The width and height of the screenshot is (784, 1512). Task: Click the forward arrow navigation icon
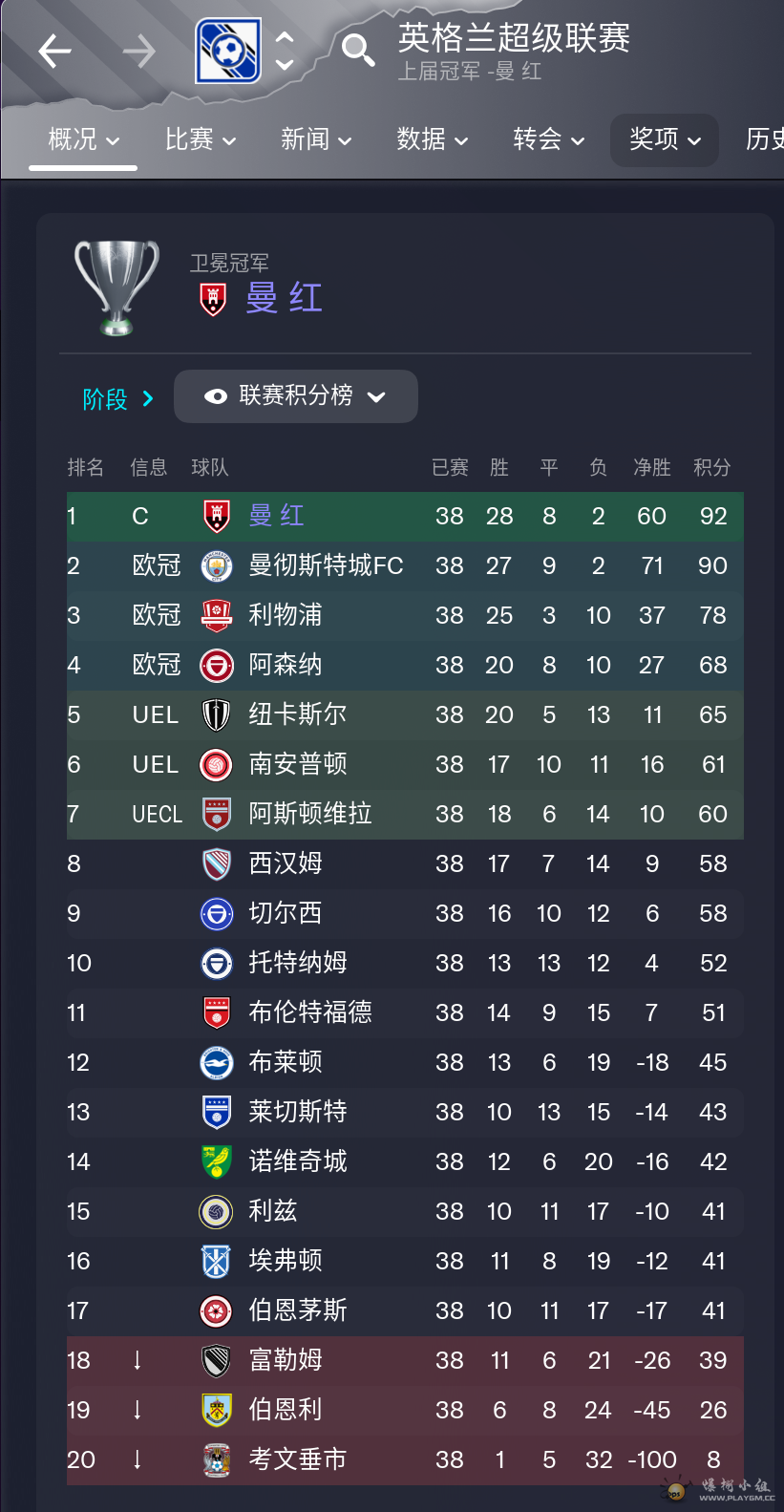pos(139,51)
